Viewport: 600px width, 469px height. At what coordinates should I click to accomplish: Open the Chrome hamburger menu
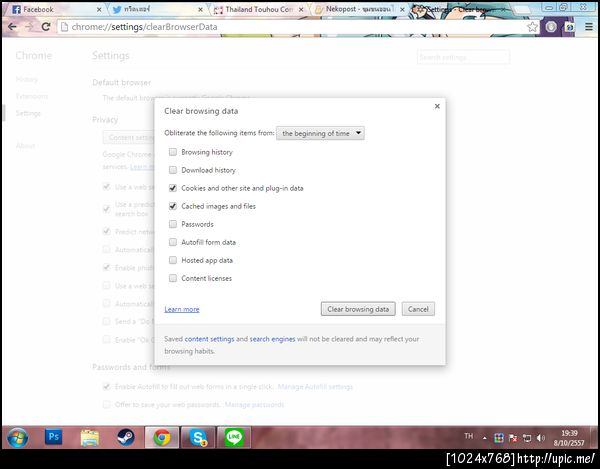(589, 27)
